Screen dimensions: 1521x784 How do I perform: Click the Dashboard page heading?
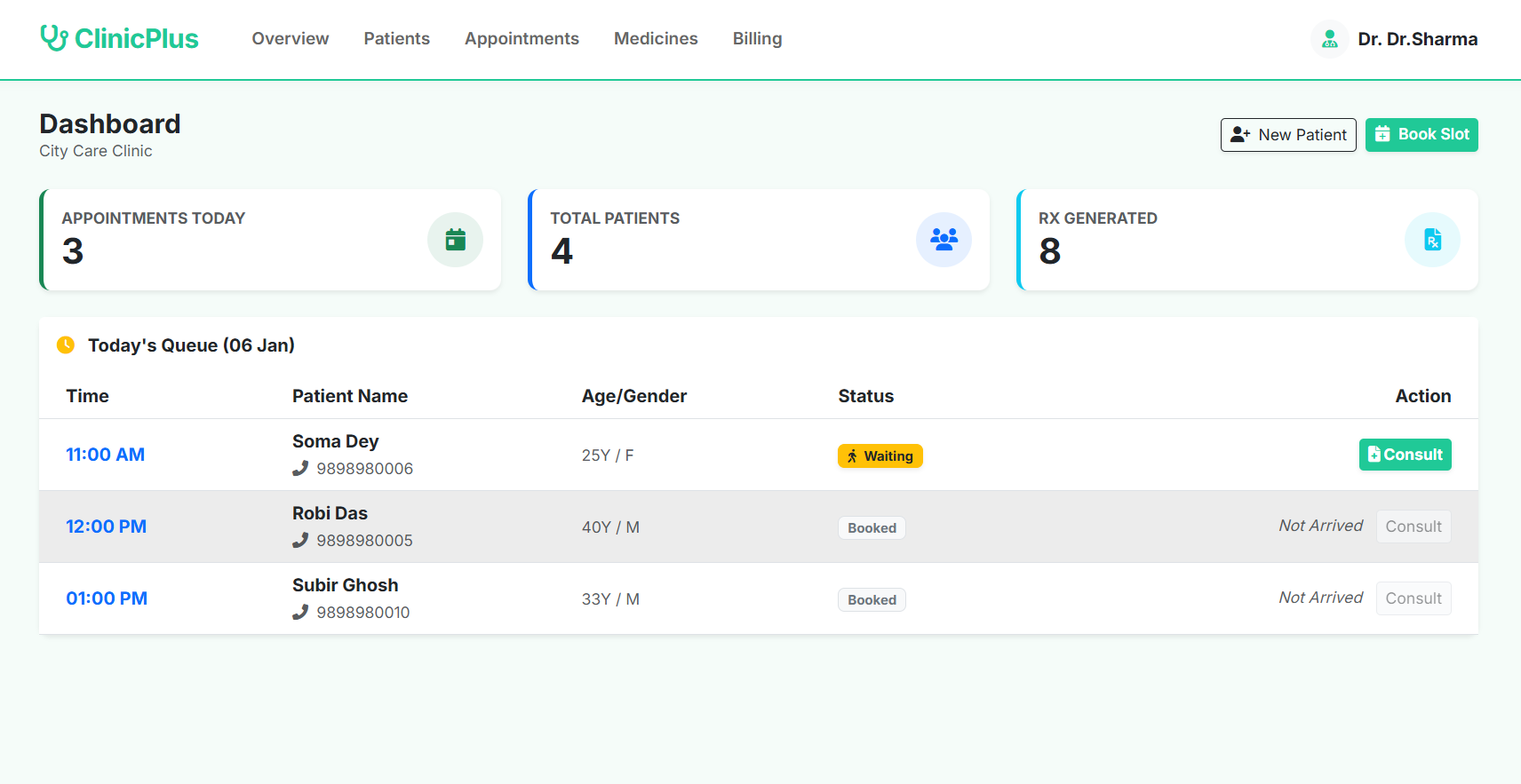tap(110, 123)
